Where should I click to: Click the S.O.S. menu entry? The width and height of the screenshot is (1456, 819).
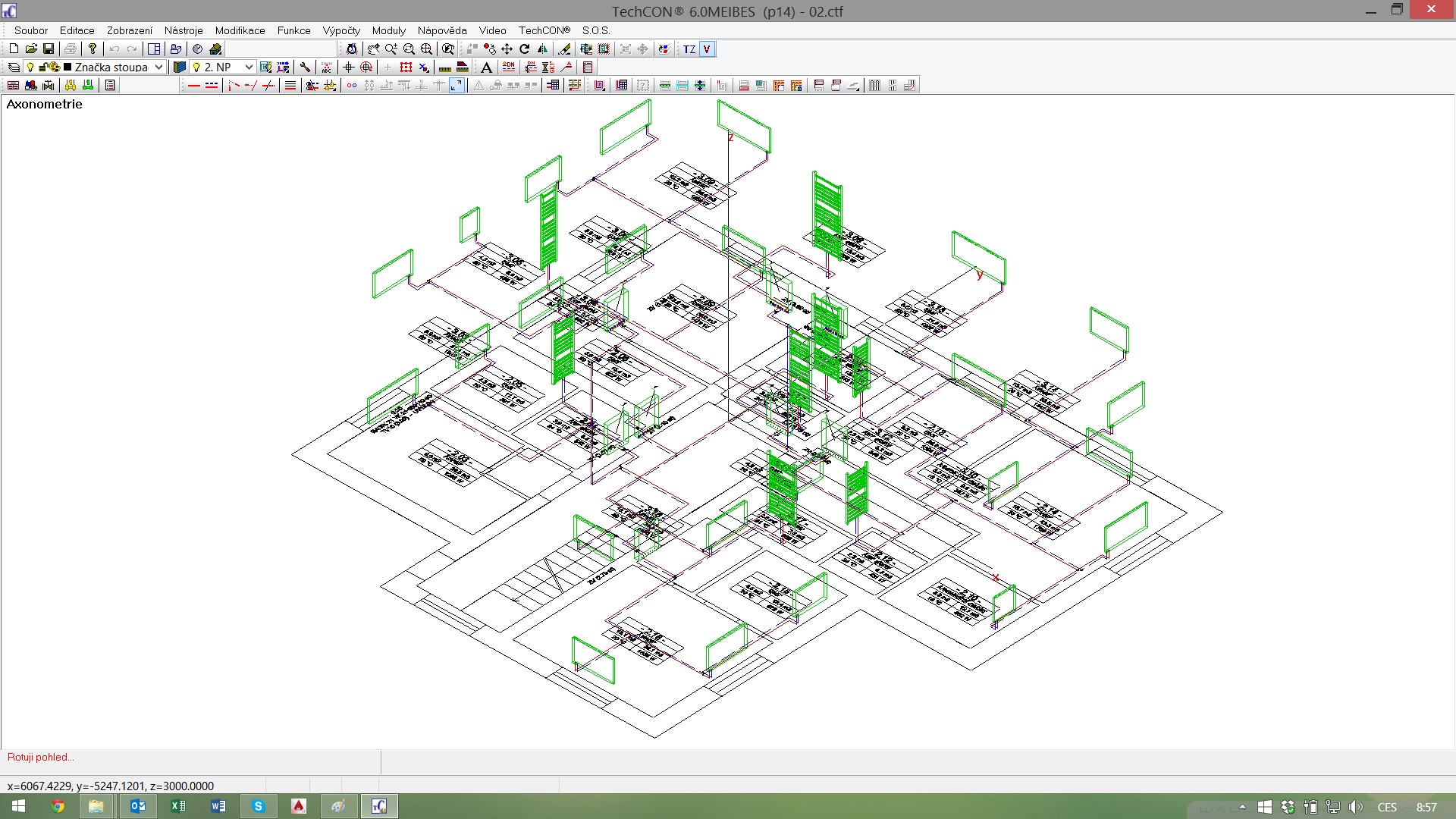point(595,30)
